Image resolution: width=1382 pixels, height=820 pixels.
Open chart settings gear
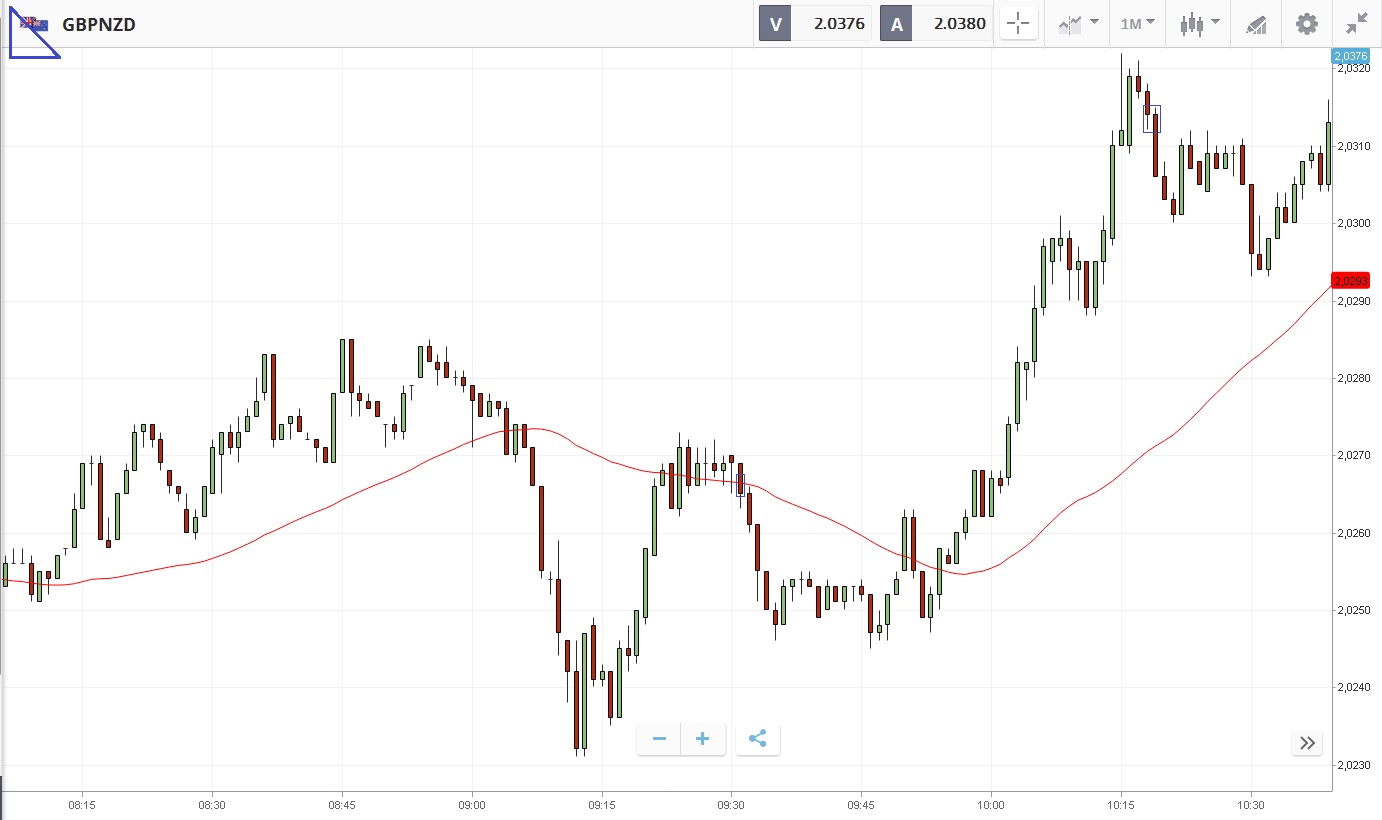click(1307, 24)
